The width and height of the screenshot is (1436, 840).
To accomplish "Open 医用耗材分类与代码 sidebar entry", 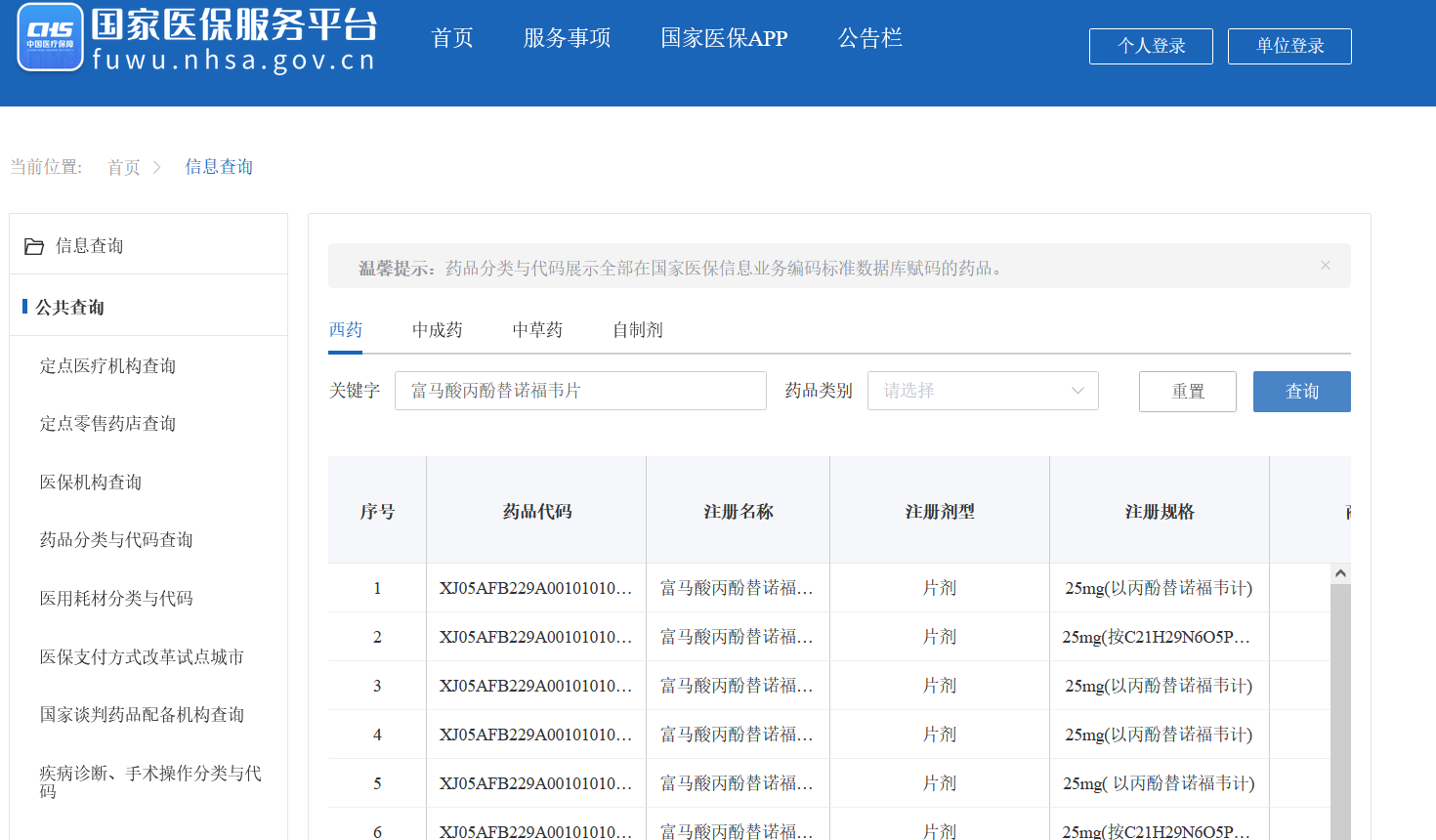I will coord(116,599).
